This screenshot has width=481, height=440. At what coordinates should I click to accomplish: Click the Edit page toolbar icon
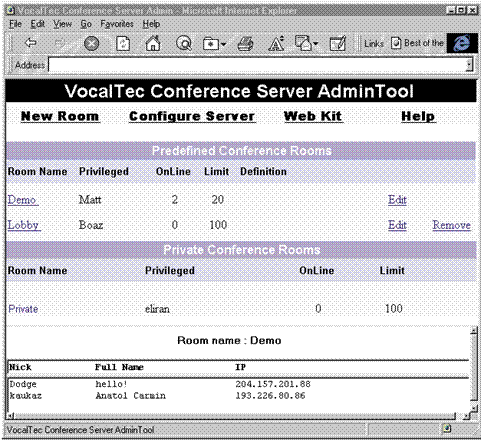pyautogui.click(x=338, y=44)
